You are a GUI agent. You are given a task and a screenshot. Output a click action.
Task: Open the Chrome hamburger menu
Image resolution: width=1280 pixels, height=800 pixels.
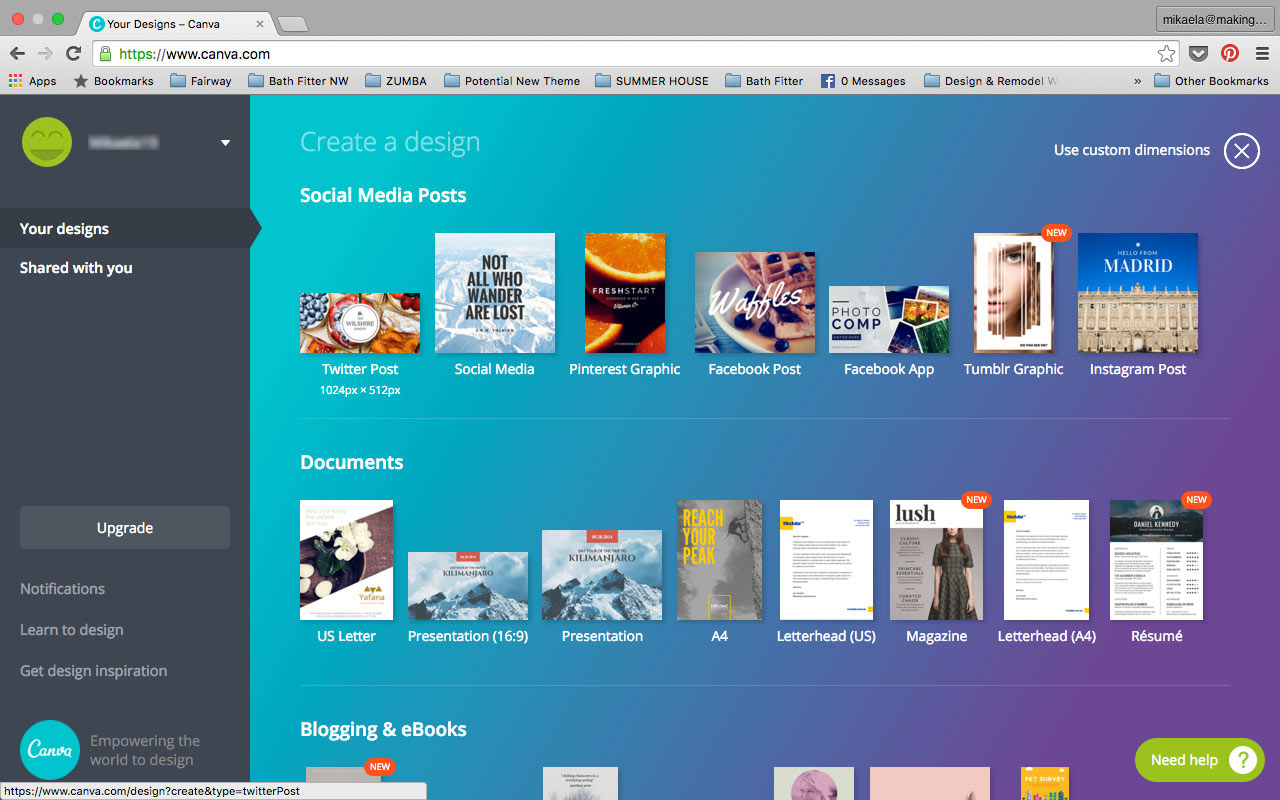tap(1262, 54)
